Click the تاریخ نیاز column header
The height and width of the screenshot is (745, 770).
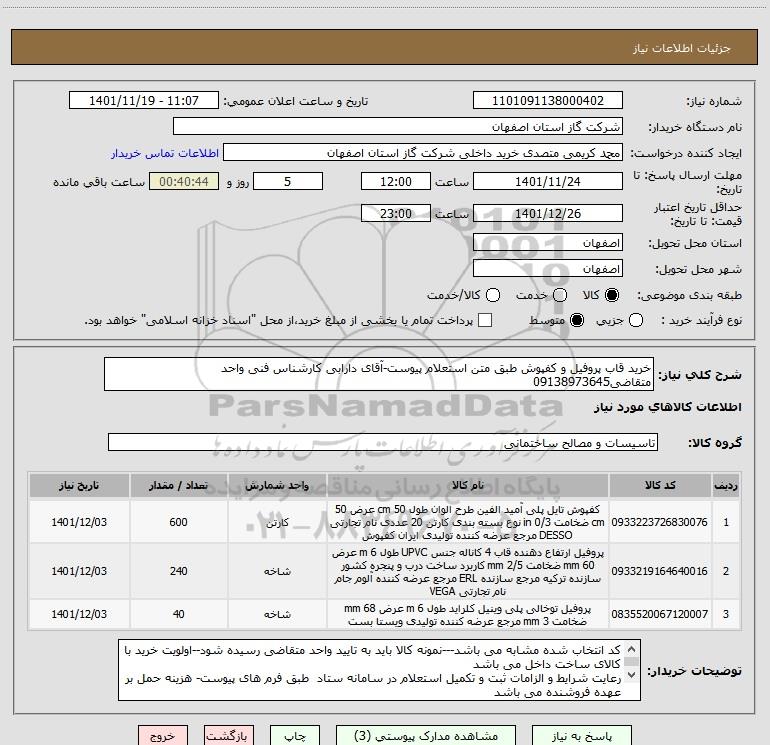(x=79, y=485)
